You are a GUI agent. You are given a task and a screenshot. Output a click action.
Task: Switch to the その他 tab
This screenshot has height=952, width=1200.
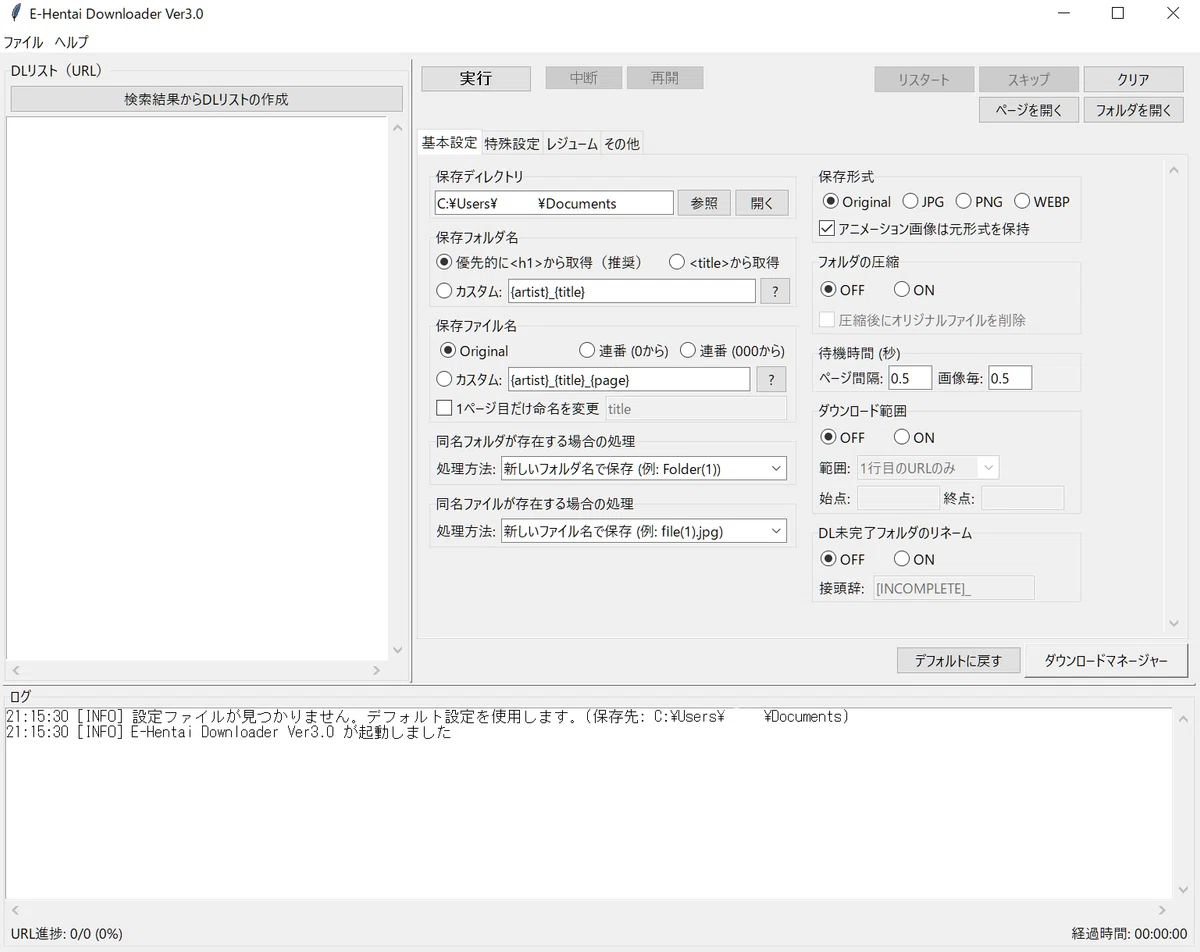(621, 144)
